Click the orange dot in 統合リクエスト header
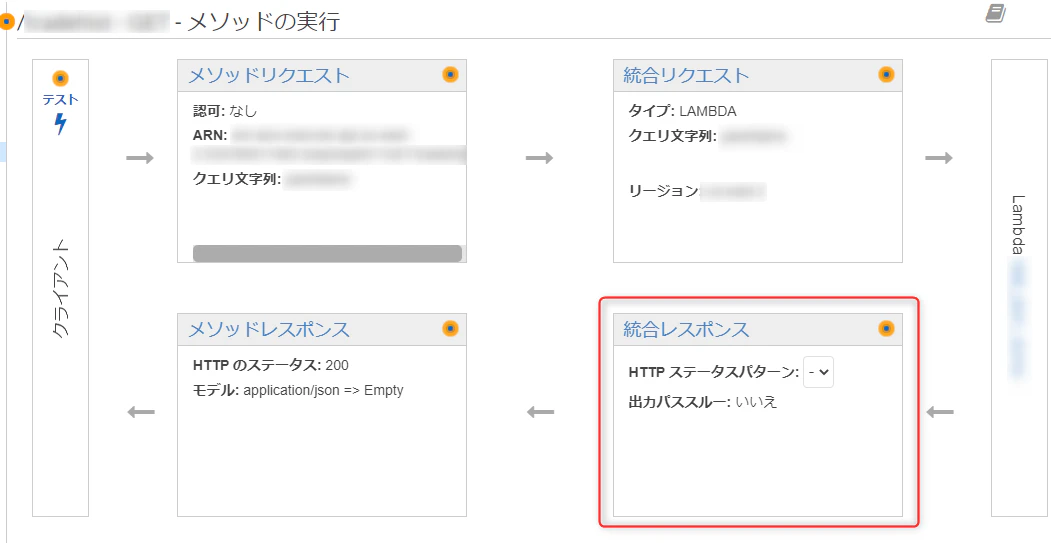The height and width of the screenshot is (543, 1051). (x=886, y=74)
